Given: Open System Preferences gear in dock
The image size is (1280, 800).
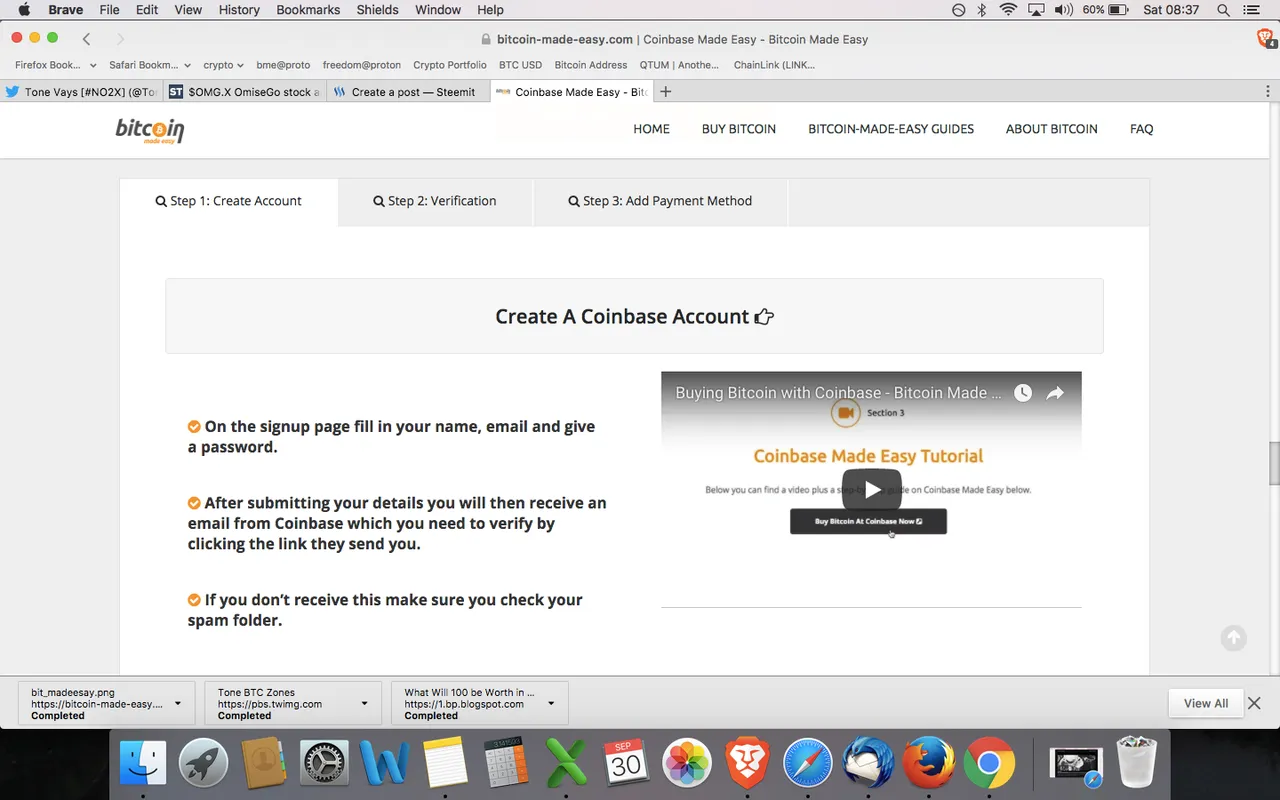Looking at the screenshot, I should (324, 764).
